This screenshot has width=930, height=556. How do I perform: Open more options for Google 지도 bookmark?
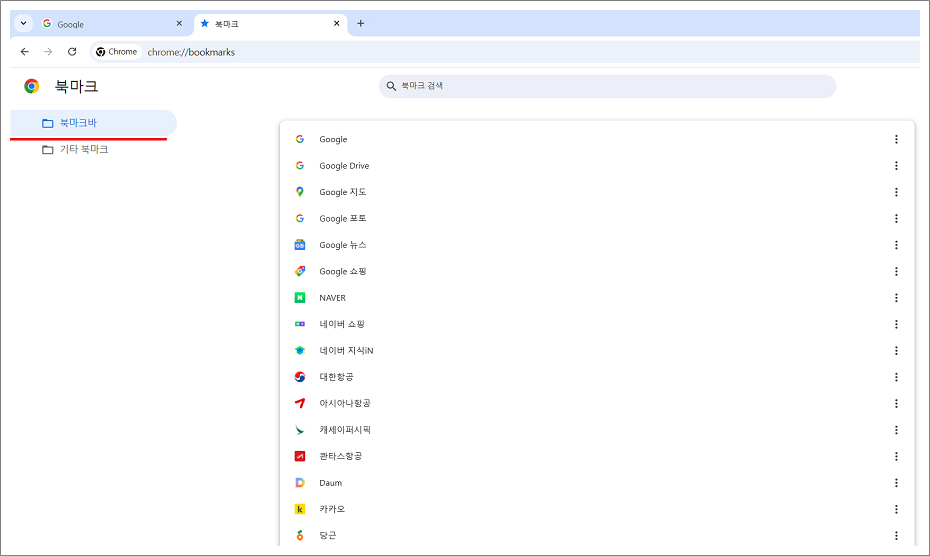pos(896,192)
